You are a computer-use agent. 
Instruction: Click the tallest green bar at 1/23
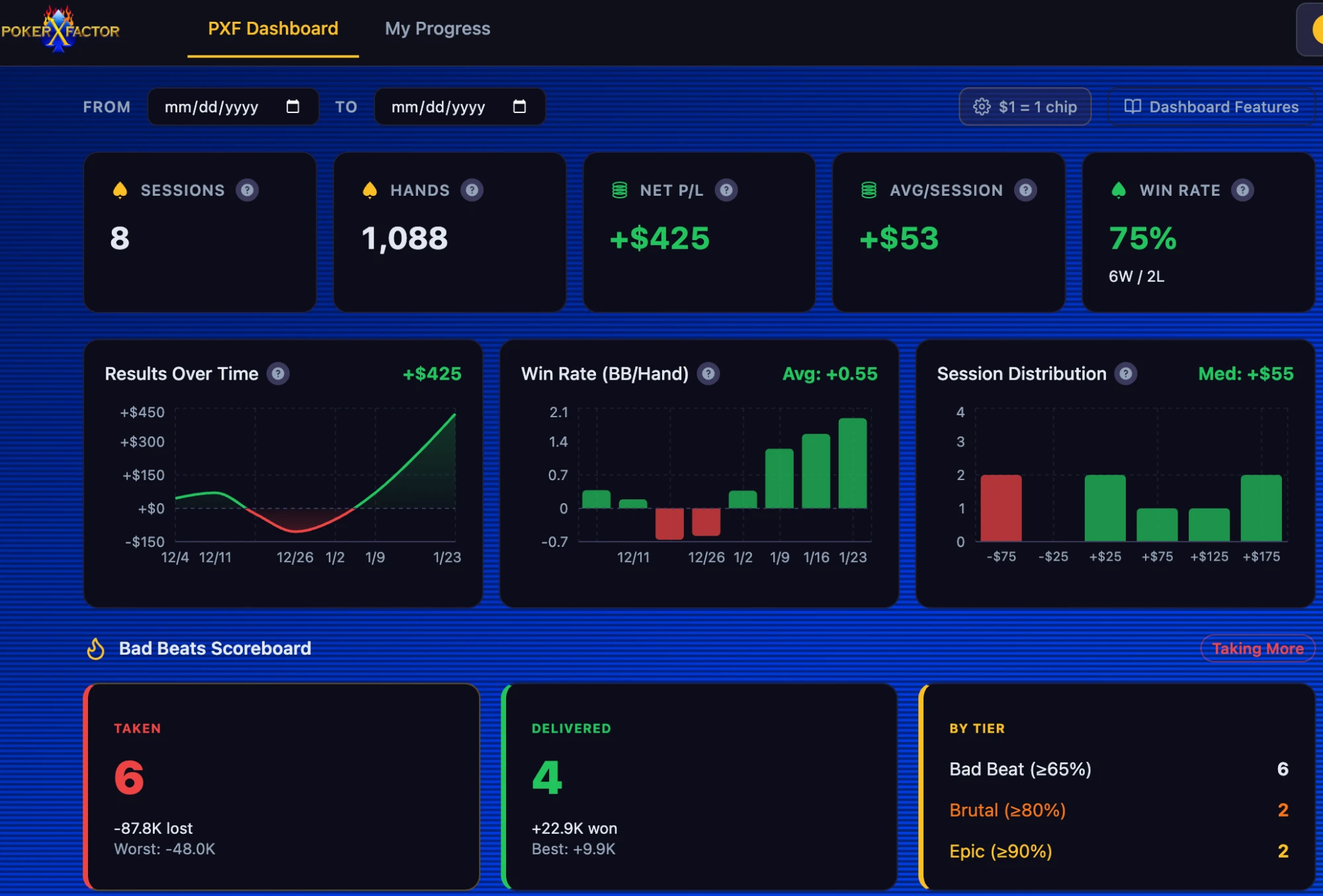click(853, 463)
